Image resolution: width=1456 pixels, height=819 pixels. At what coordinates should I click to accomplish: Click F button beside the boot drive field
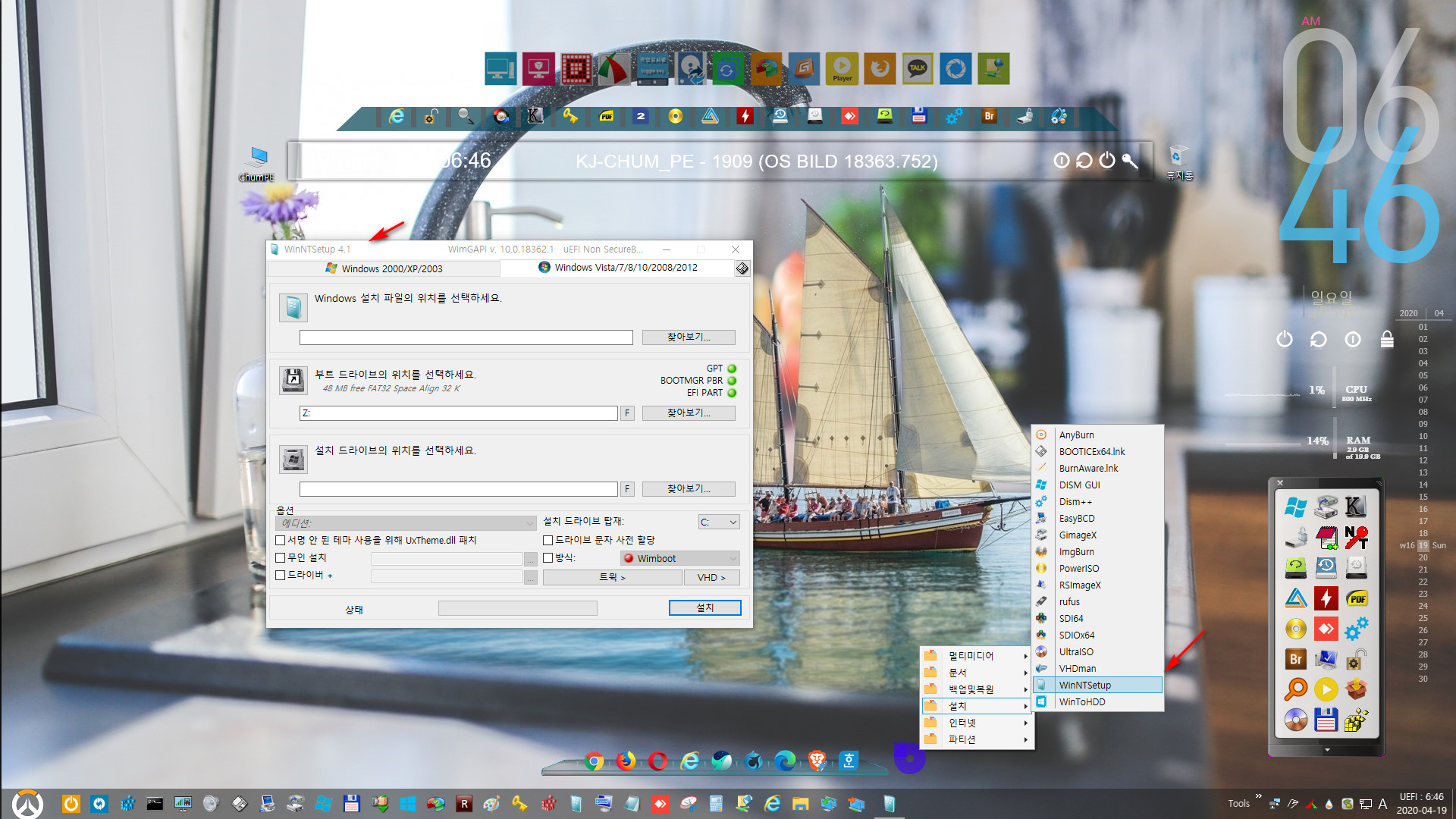pyautogui.click(x=627, y=413)
